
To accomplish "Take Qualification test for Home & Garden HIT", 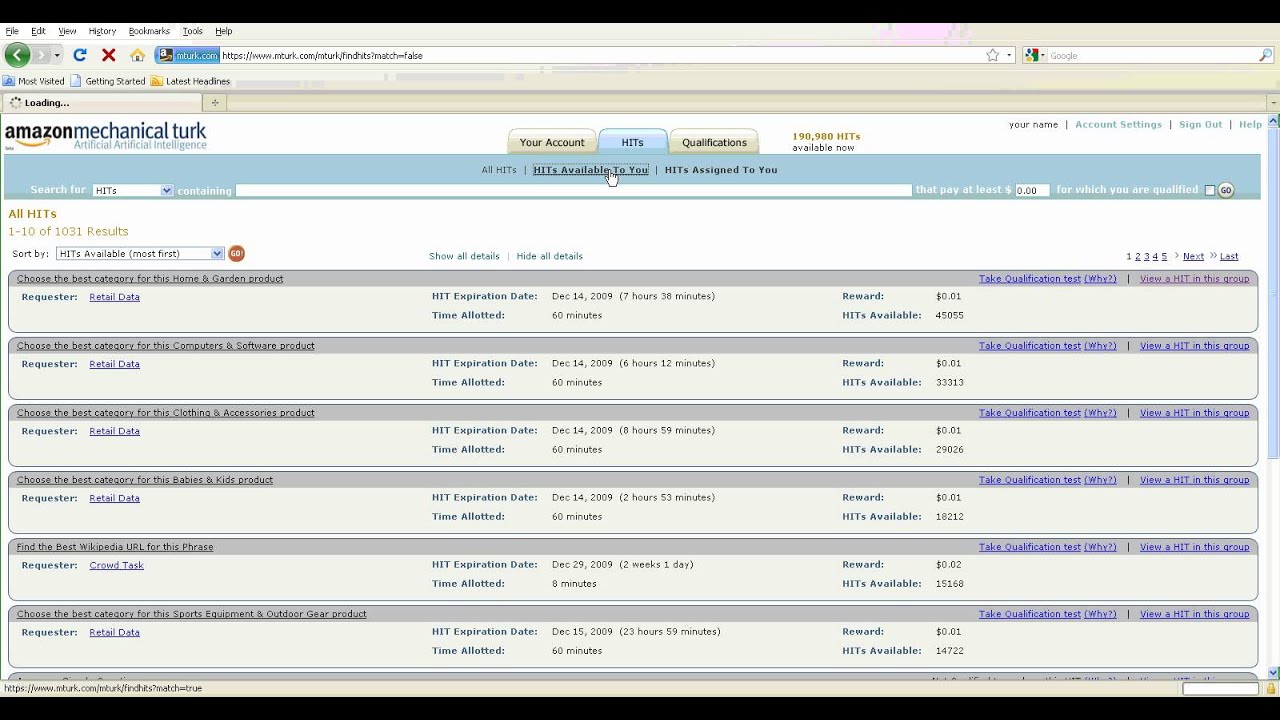I will [1030, 279].
